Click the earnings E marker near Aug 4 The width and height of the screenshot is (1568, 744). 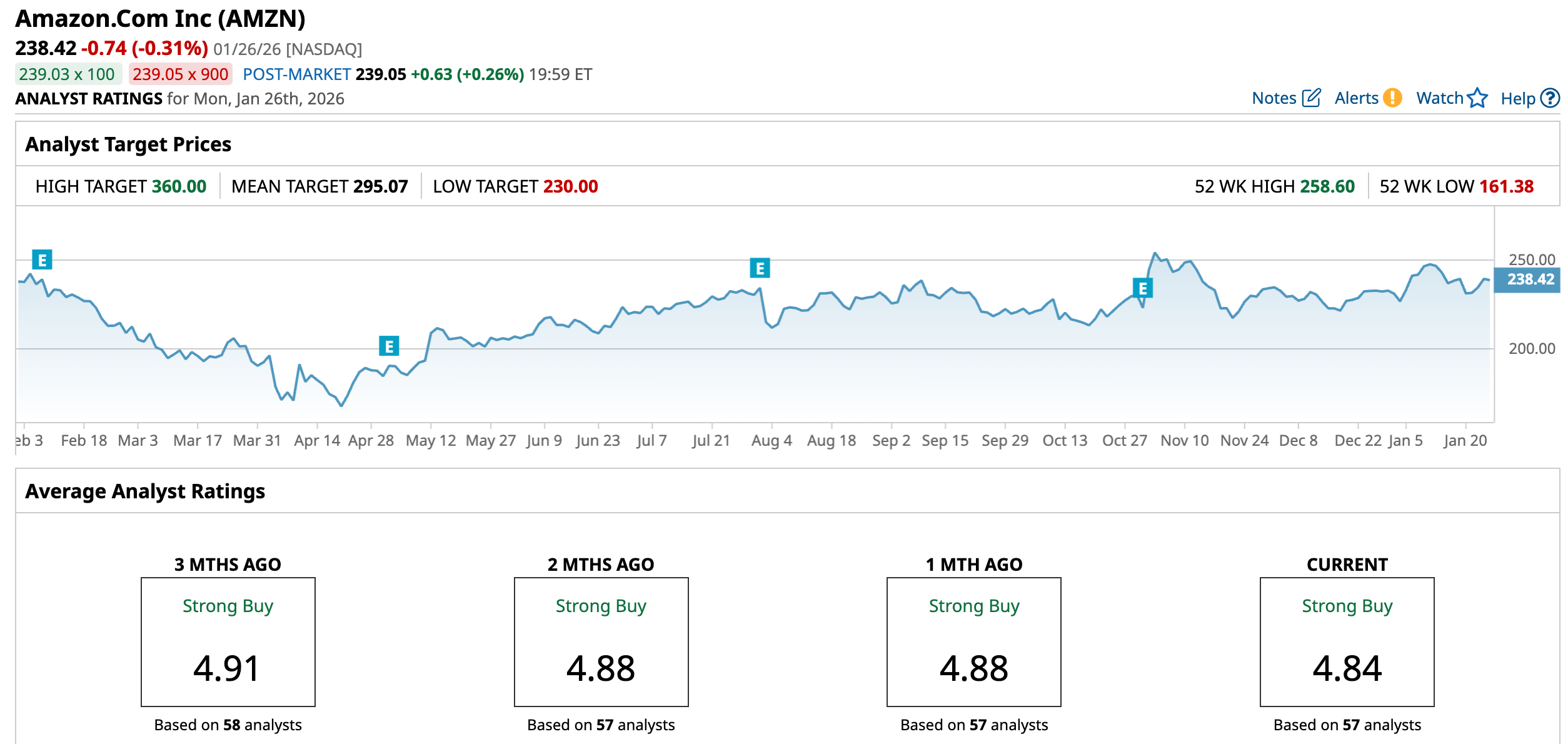coord(760,268)
